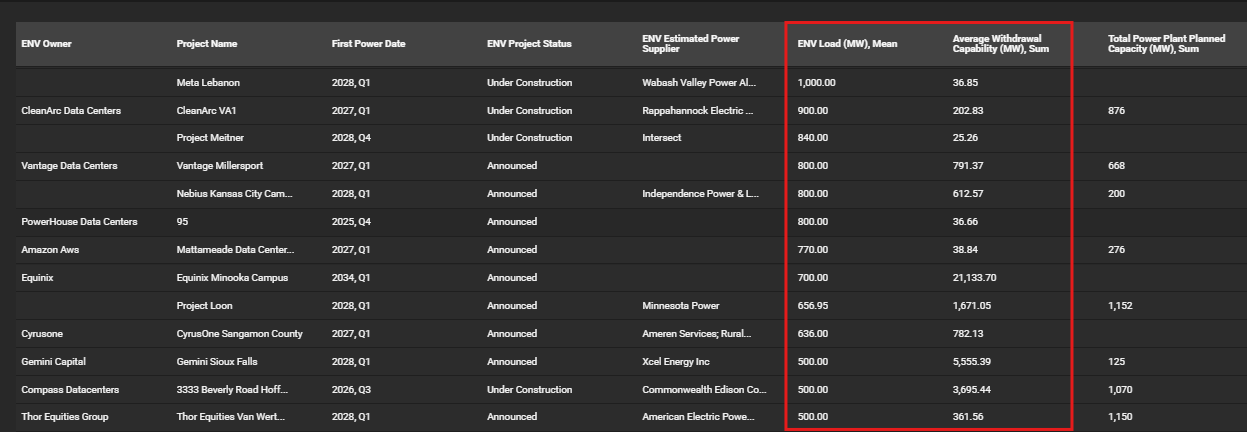Sort table by First Power Date header

point(368,44)
